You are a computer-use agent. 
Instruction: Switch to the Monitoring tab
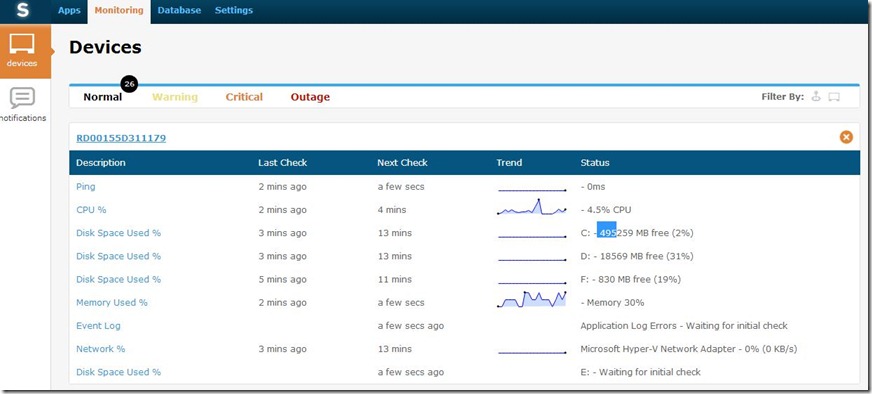pyautogui.click(x=119, y=11)
